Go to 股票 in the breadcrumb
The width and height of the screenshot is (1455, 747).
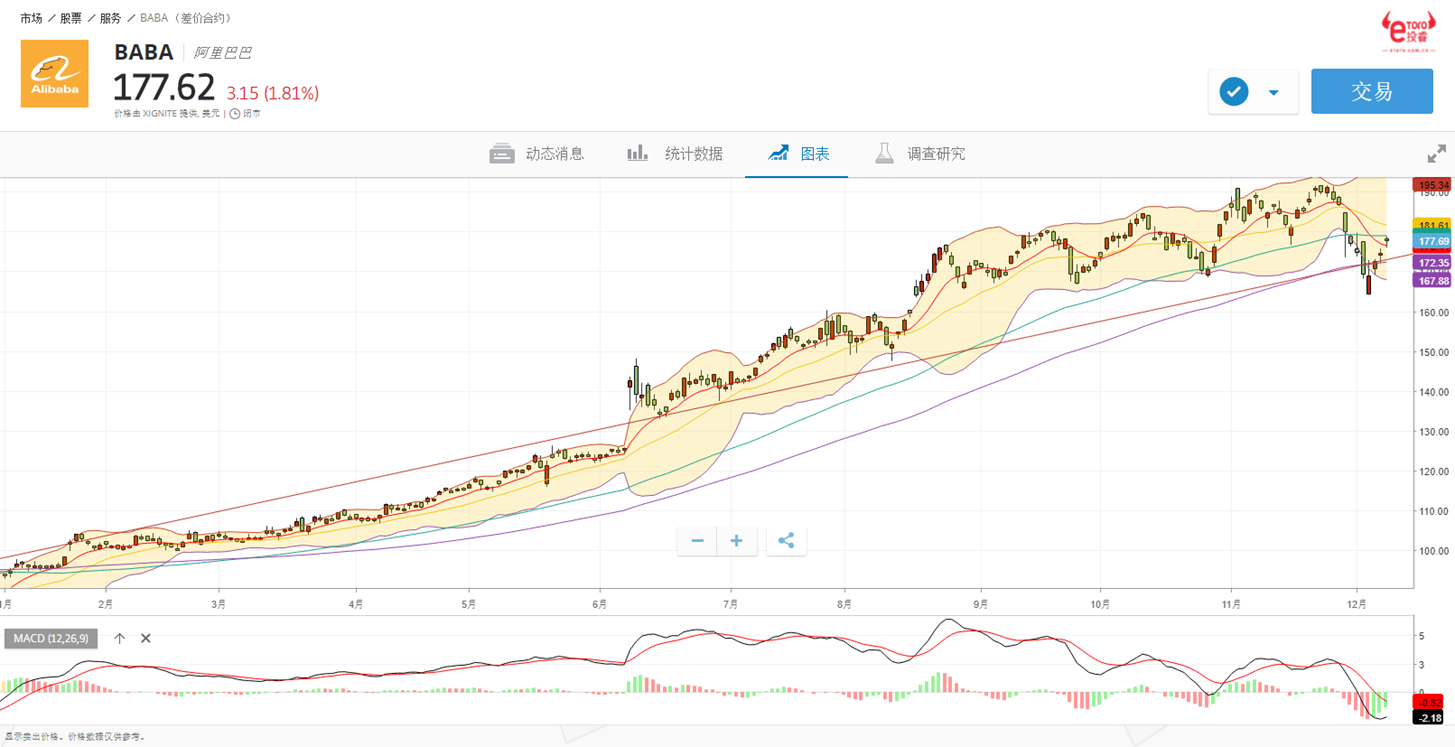coord(71,18)
